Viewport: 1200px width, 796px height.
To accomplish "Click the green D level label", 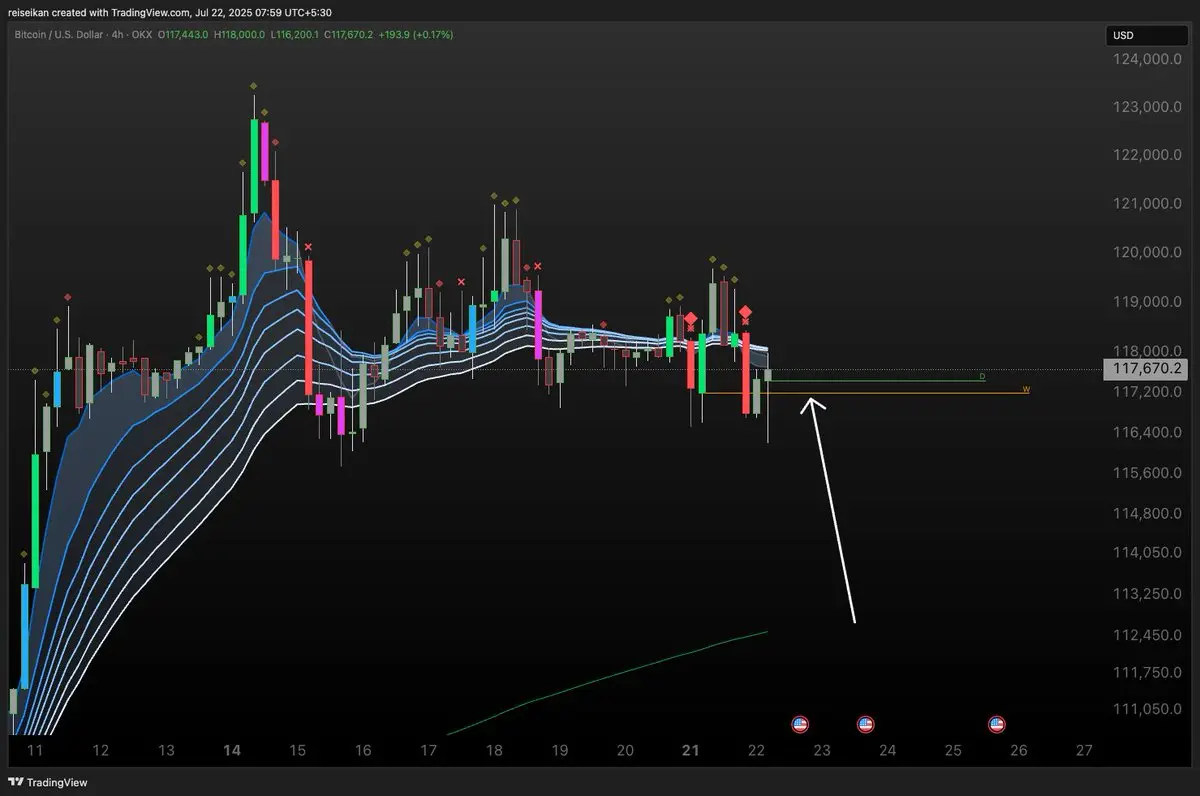I will point(982,377).
